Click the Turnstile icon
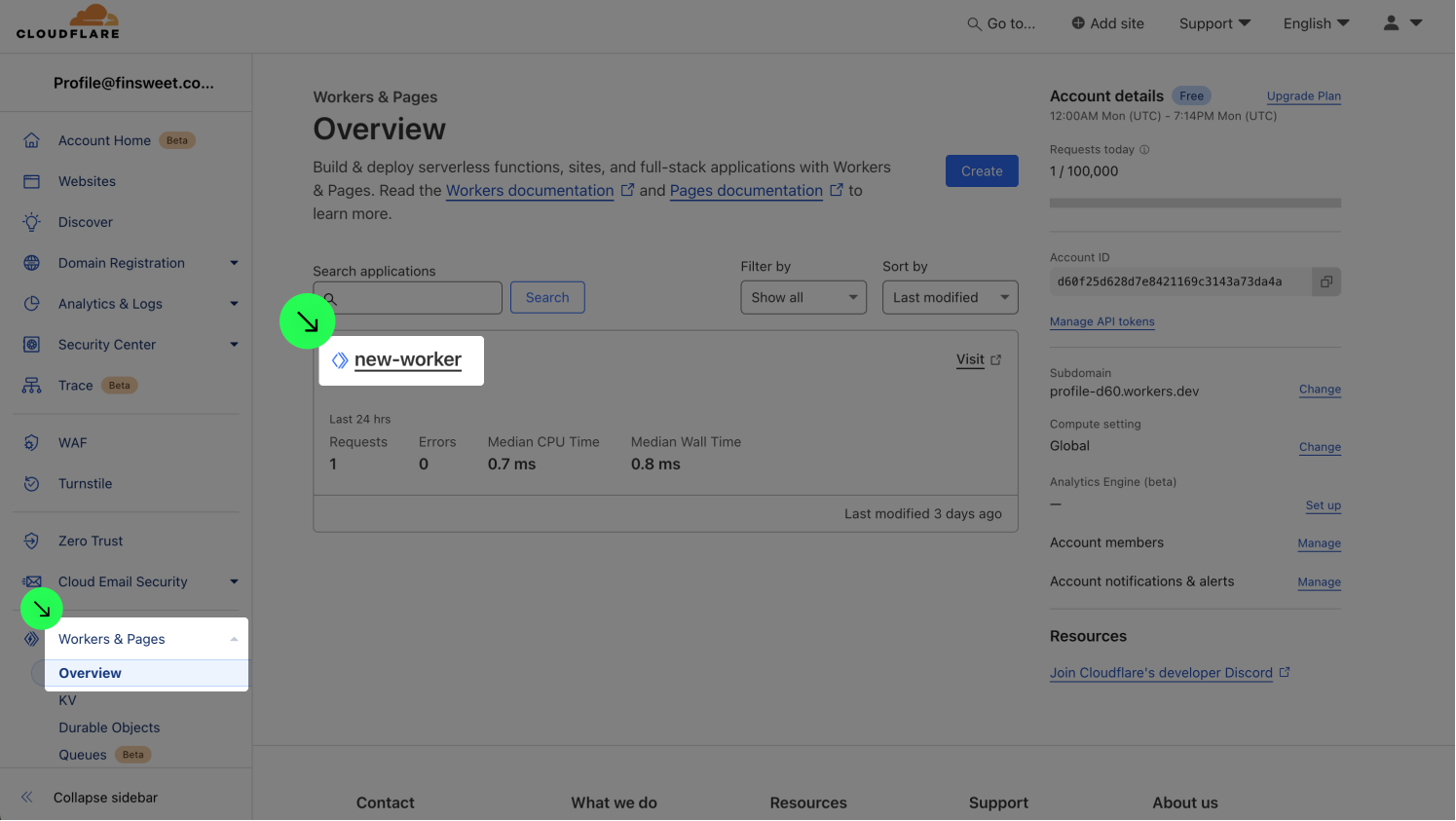The width and height of the screenshot is (1456, 821). [x=31, y=484]
